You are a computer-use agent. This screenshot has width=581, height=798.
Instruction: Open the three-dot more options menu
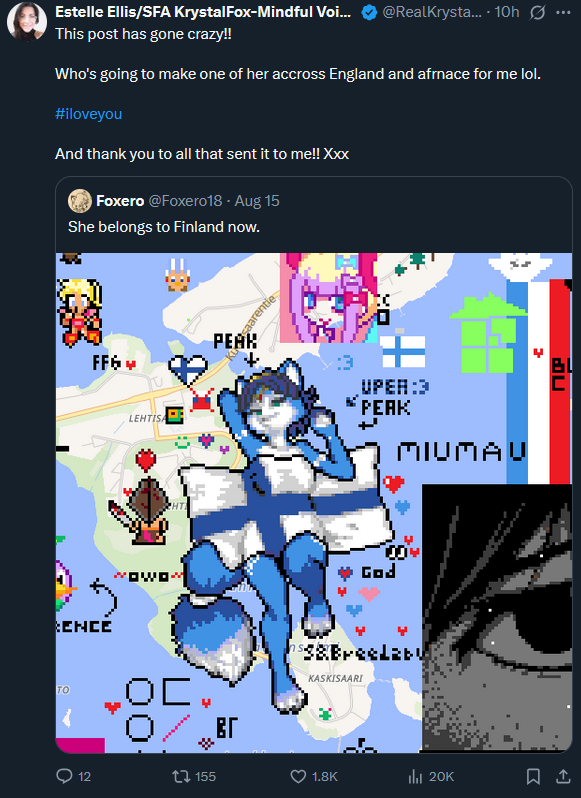click(x=563, y=12)
